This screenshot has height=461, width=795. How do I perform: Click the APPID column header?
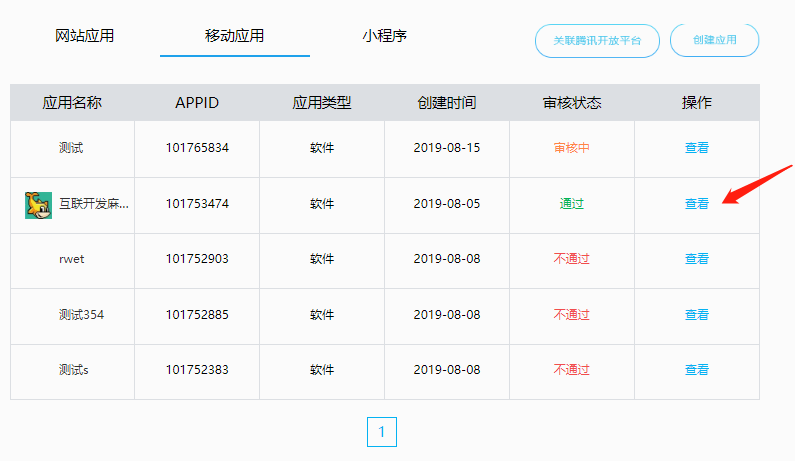[x=197, y=102]
